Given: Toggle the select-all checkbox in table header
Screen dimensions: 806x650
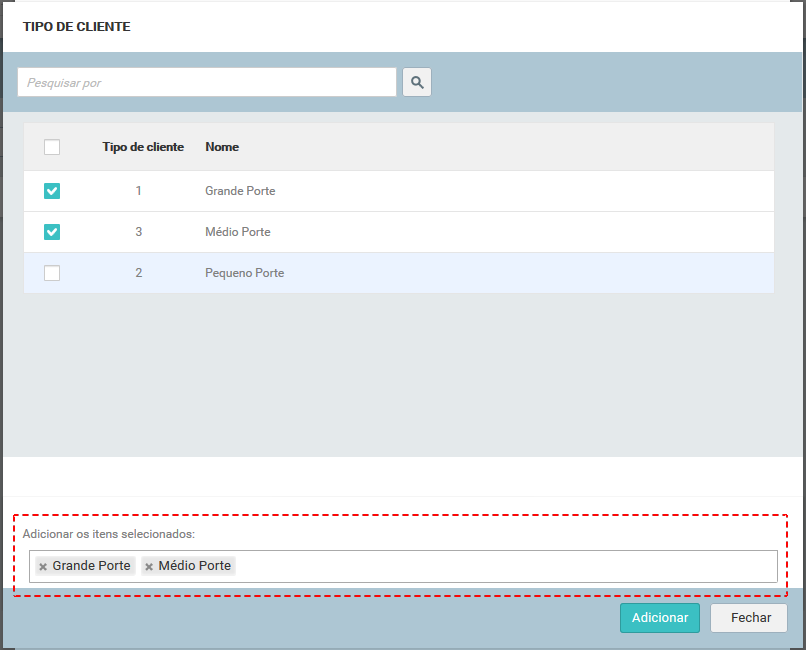Looking at the screenshot, I should 52,147.
